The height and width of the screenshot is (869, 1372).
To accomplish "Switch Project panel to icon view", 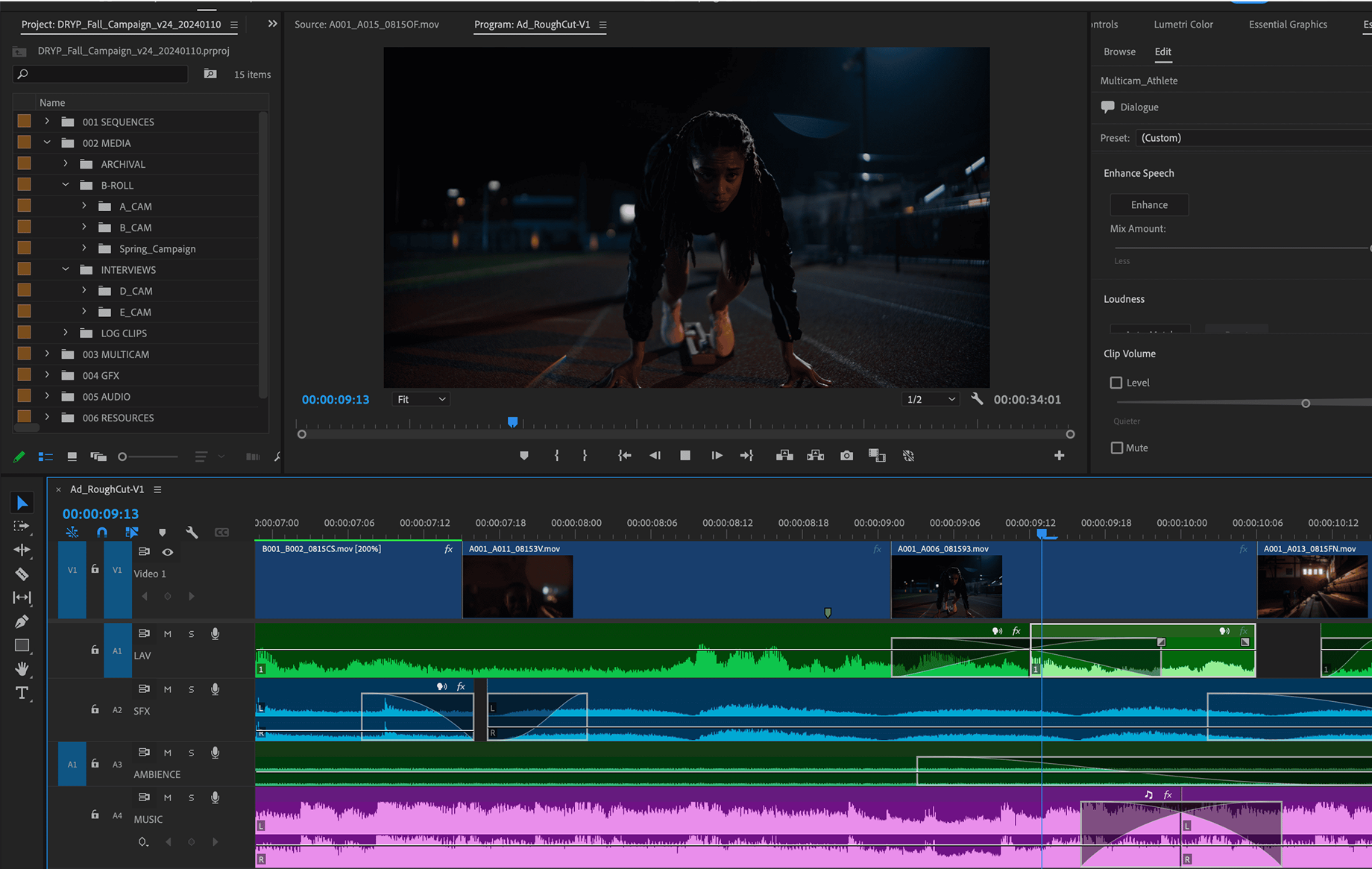I will click(x=72, y=457).
